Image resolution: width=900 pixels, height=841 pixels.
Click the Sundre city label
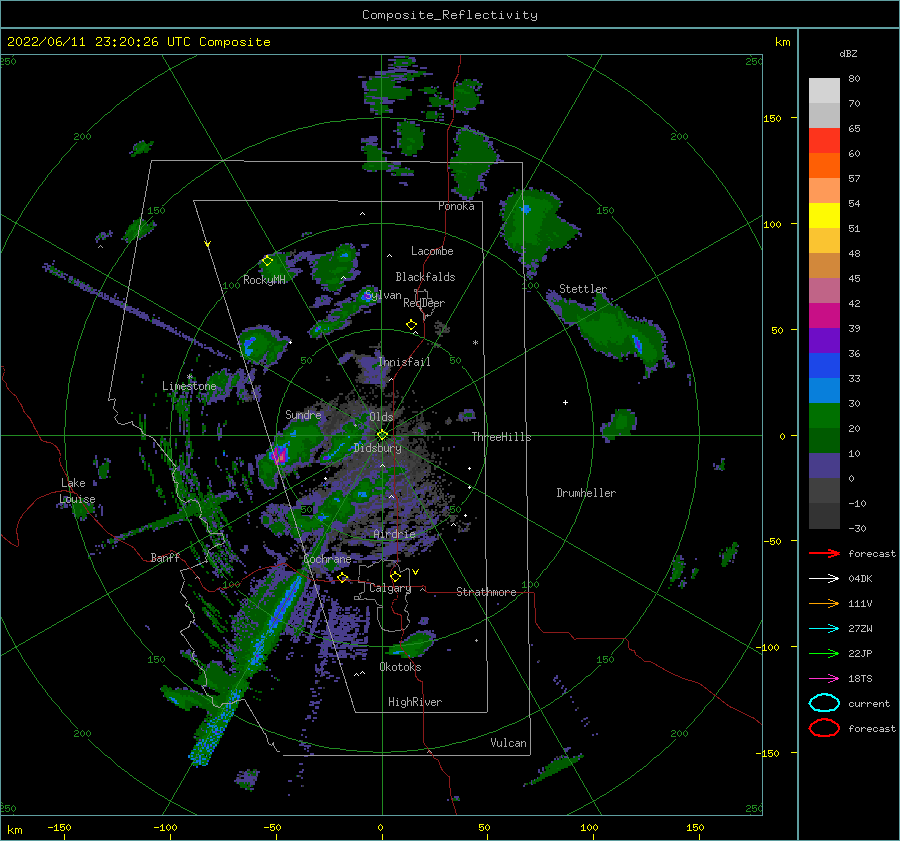(x=303, y=414)
